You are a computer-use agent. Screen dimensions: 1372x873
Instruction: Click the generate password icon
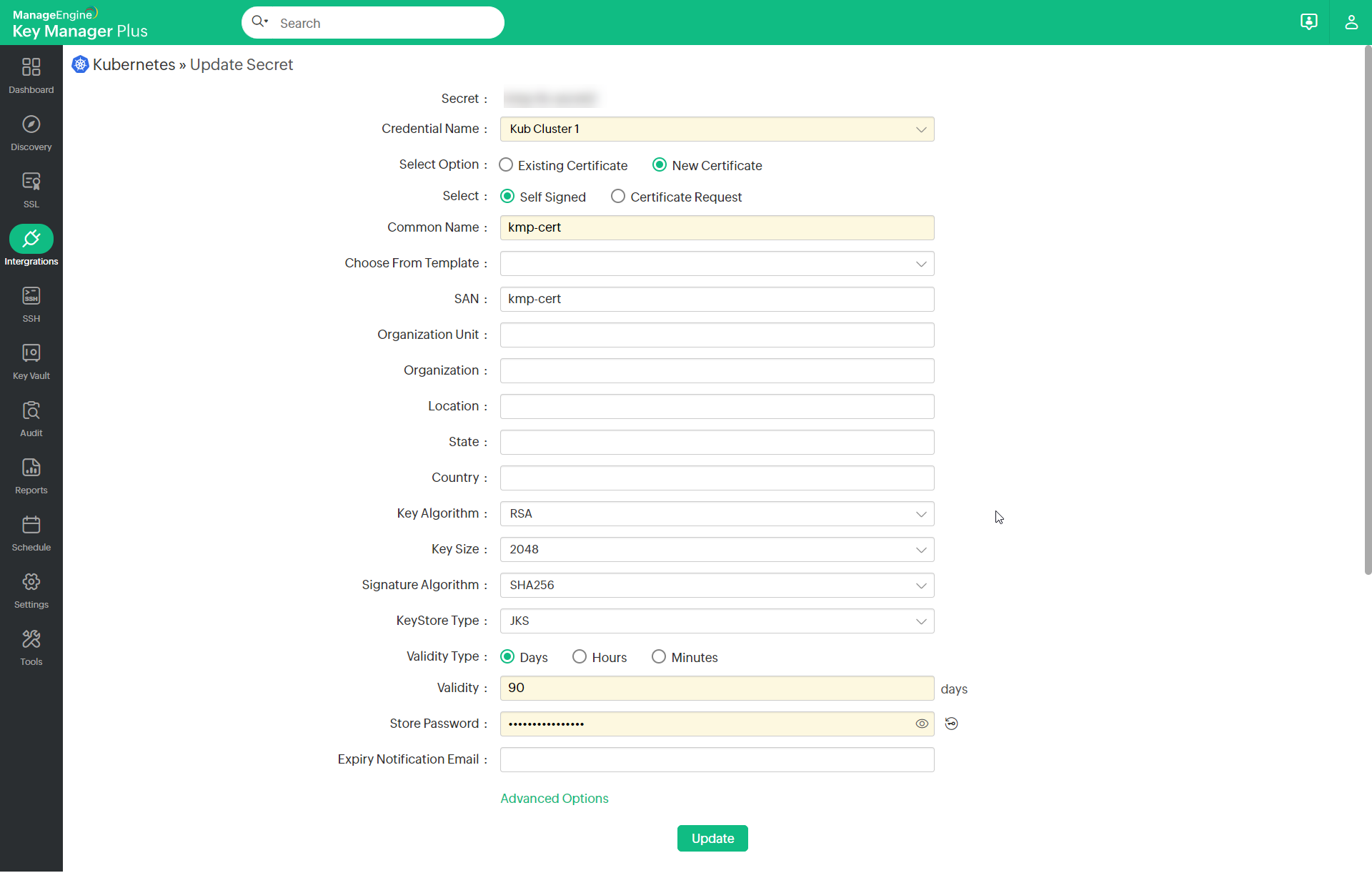[x=951, y=724]
